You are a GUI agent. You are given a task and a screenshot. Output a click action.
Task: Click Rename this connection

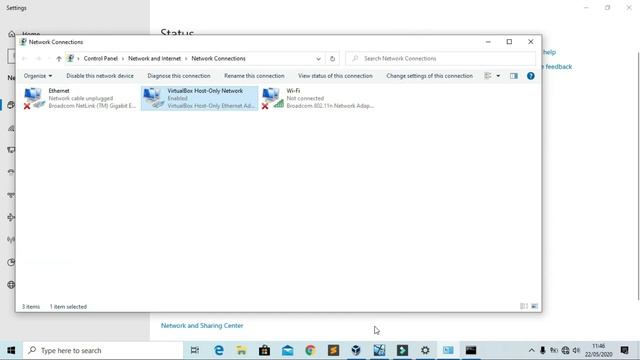click(254, 76)
